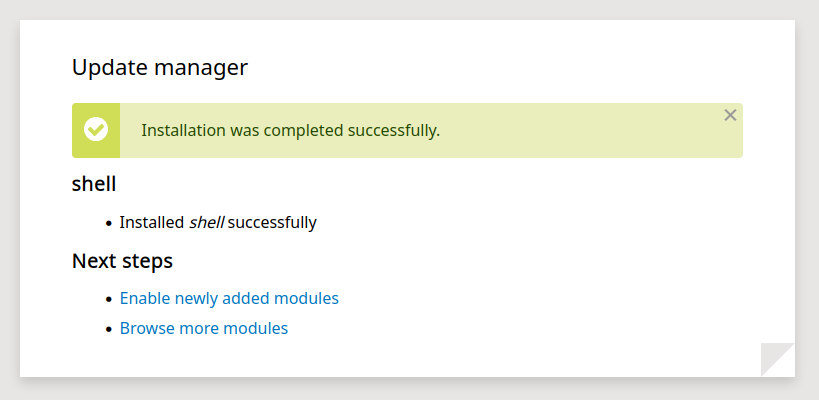The height and width of the screenshot is (400, 819).
Task: Dismiss the installation success message
Action: [x=730, y=115]
